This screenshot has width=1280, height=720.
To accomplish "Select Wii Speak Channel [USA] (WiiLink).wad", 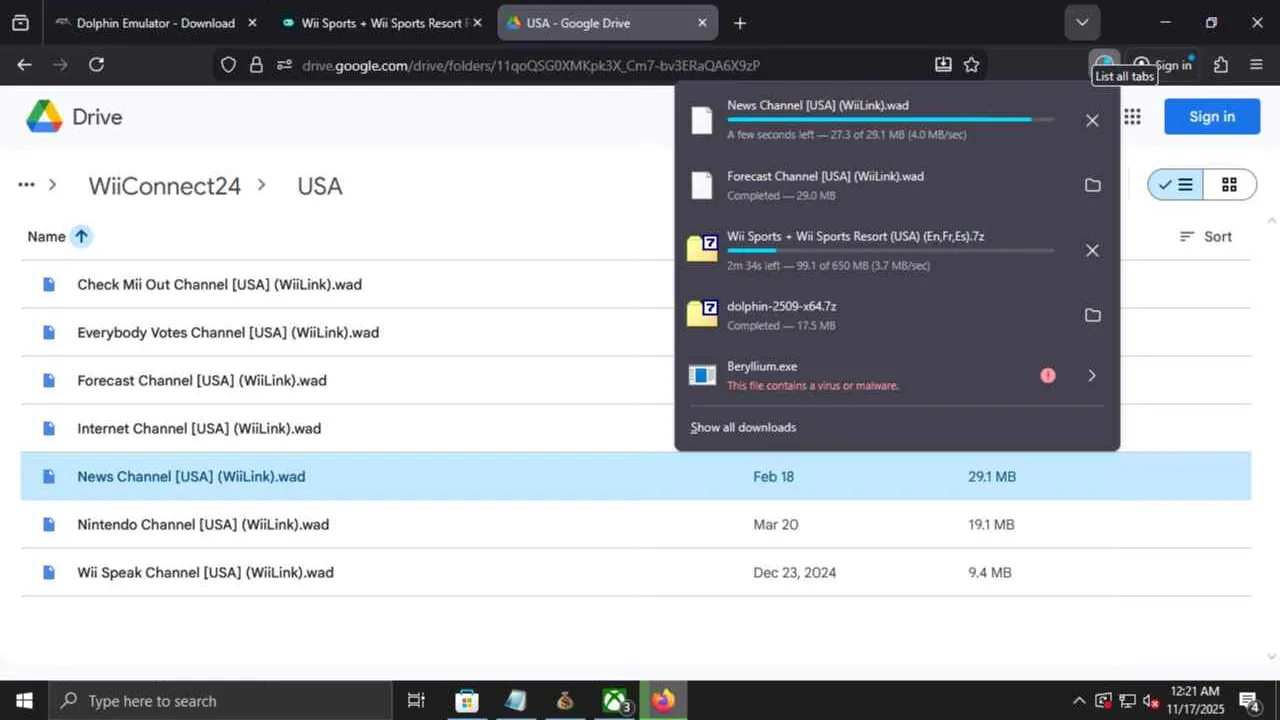I will (636, 572).
